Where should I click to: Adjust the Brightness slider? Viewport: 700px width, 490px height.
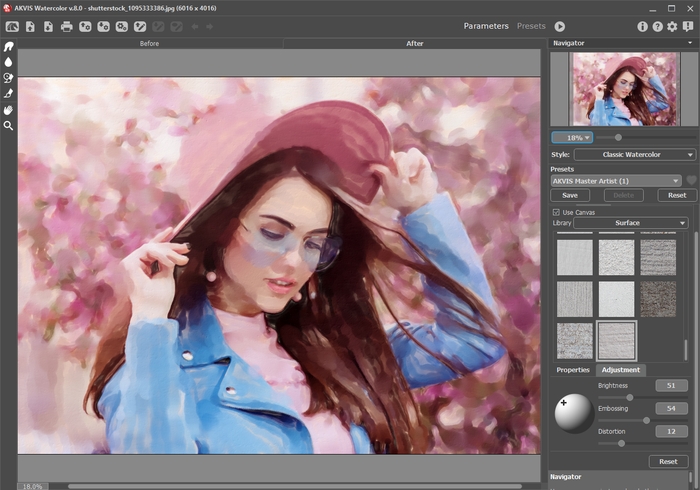pyautogui.click(x=629, y=397)
